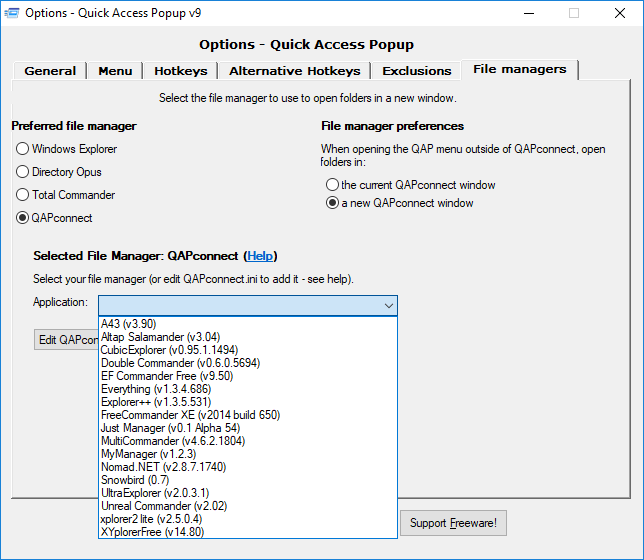Select Explorer++ (v1.3.5.531) entry
Screen dimensions: 644x560
[x=248, y=402]
